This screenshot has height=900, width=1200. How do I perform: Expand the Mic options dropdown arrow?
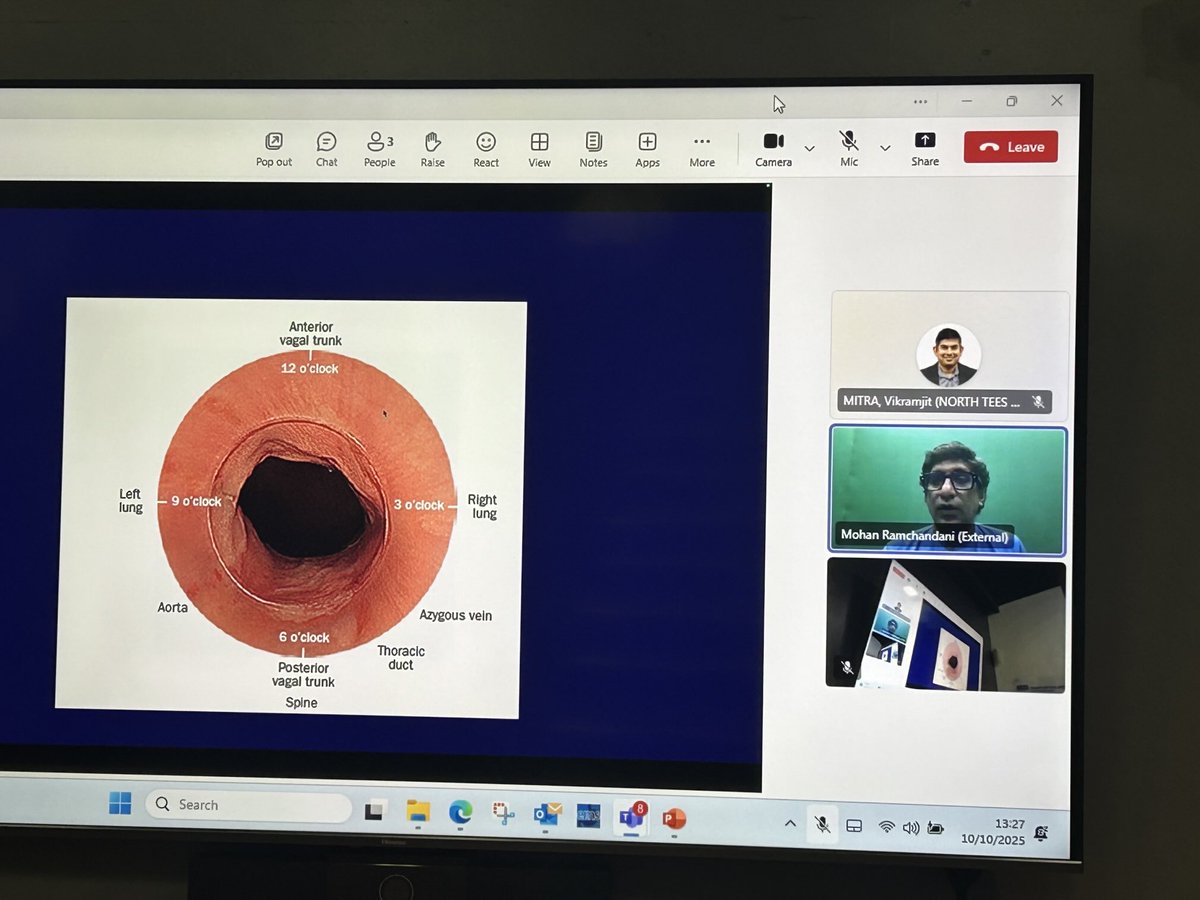(885, 147)
